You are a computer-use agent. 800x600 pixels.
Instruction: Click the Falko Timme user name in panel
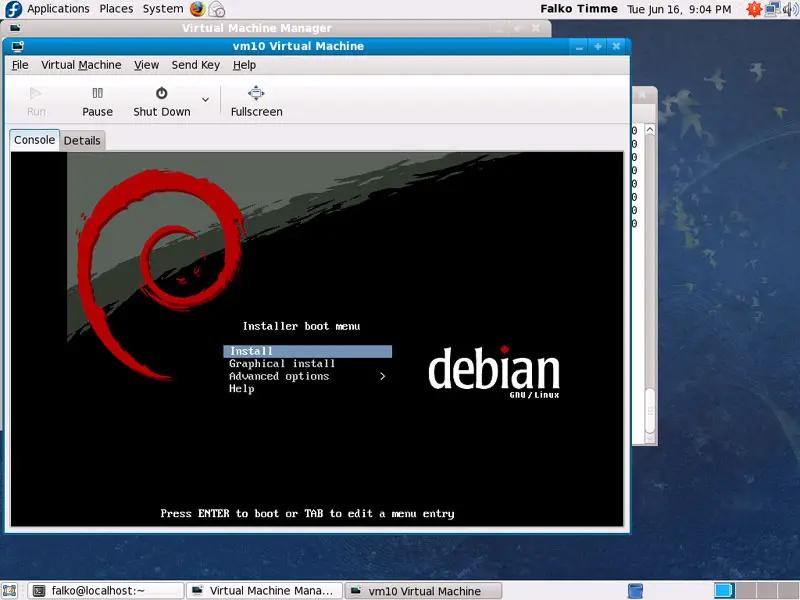(x=579, y=9)
